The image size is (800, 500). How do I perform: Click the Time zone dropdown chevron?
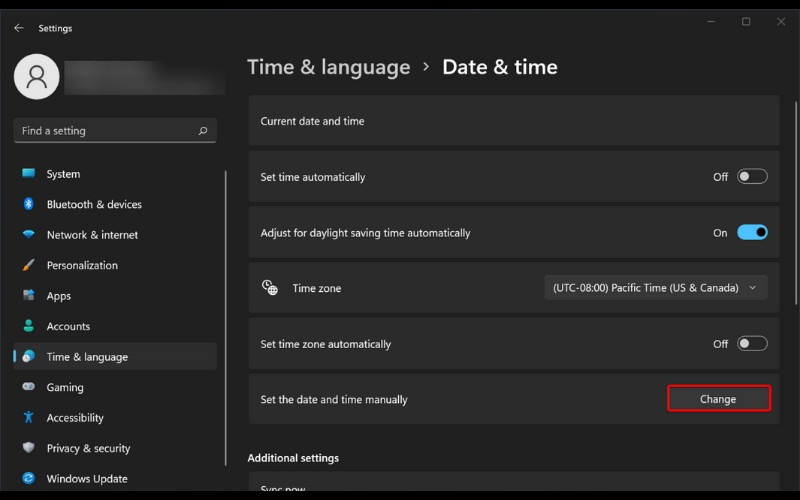(x=753, y=288)
